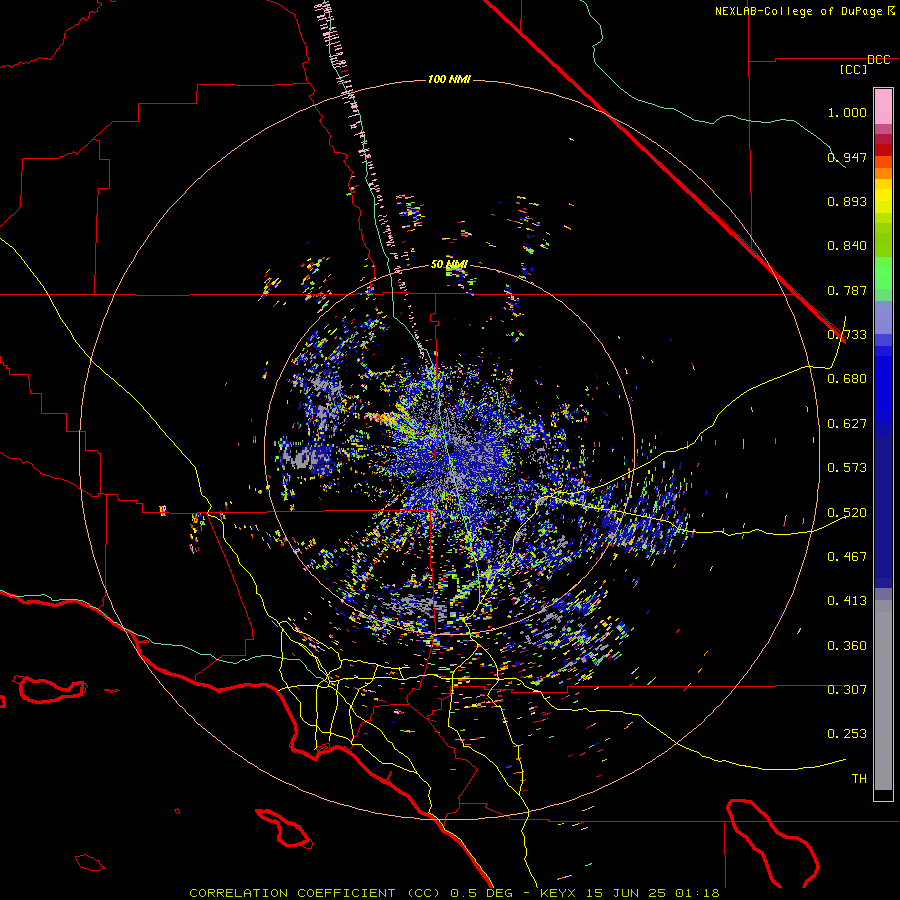The height and width of the screenshot is (900, 900).
Task: Click the 0.520 scale value
Action: click(x=847, y=513)
